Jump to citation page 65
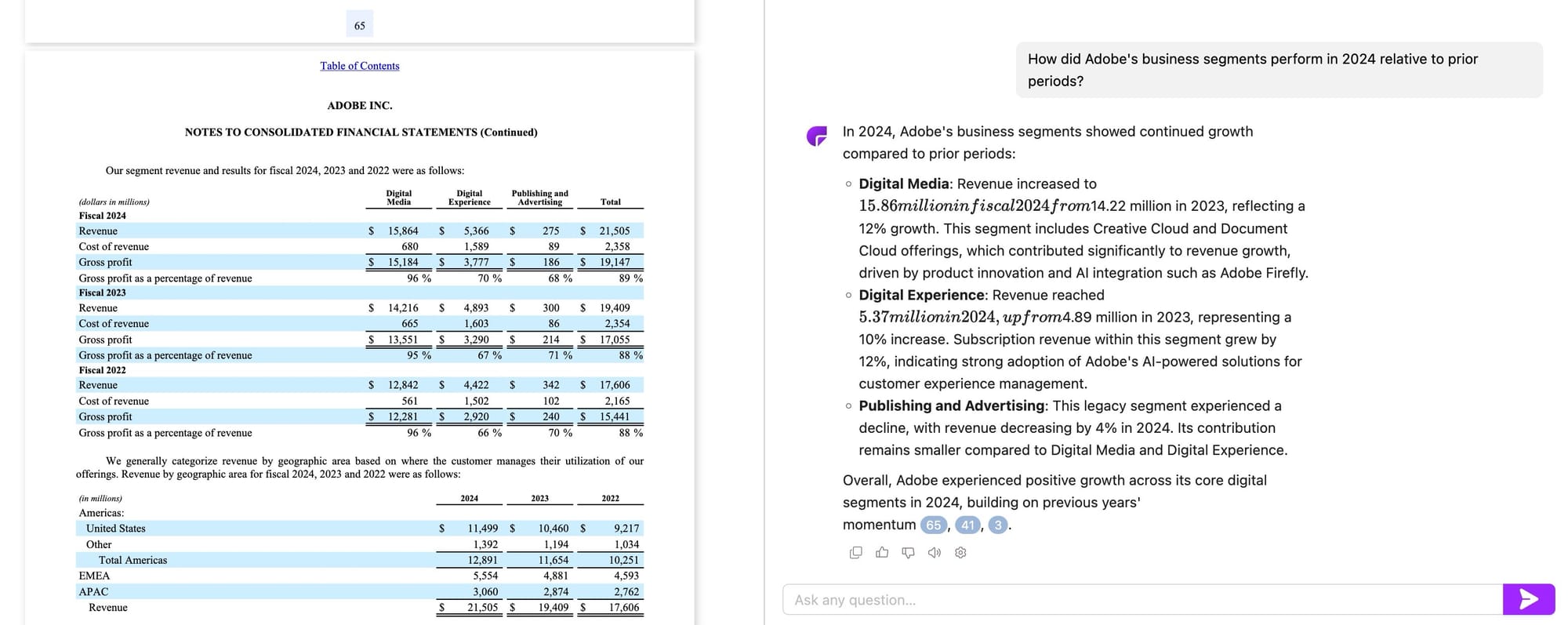 click(x=933, y=525)
